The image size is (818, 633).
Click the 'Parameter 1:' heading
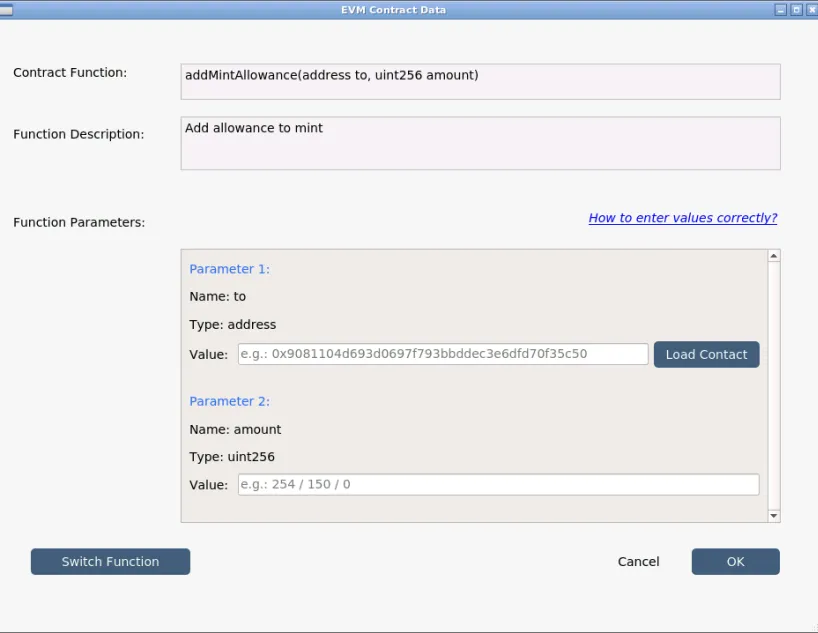point(230,269)
